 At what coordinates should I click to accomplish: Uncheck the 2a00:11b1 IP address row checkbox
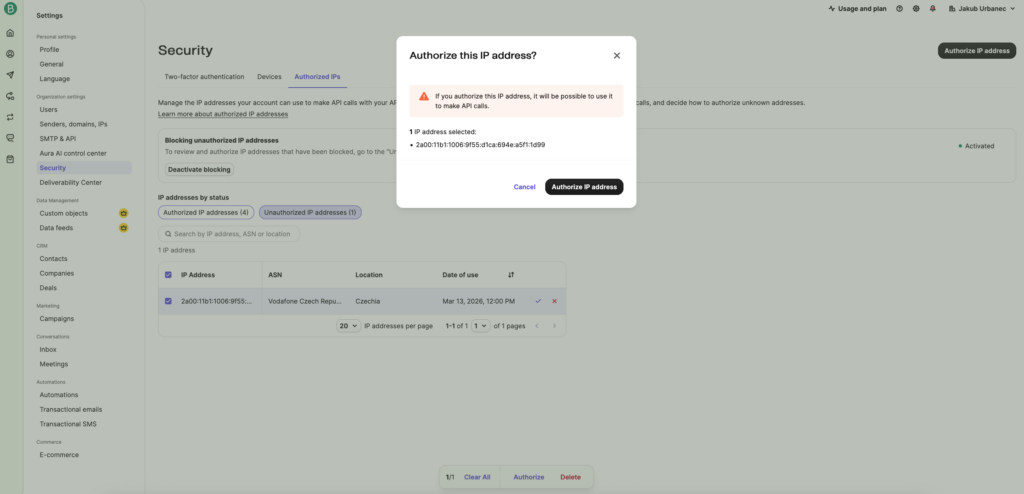[168, 301]
